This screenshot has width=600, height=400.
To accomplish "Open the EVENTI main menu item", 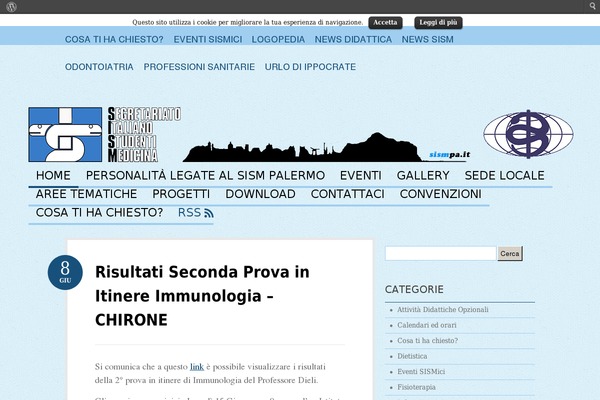I will [361, 176].
